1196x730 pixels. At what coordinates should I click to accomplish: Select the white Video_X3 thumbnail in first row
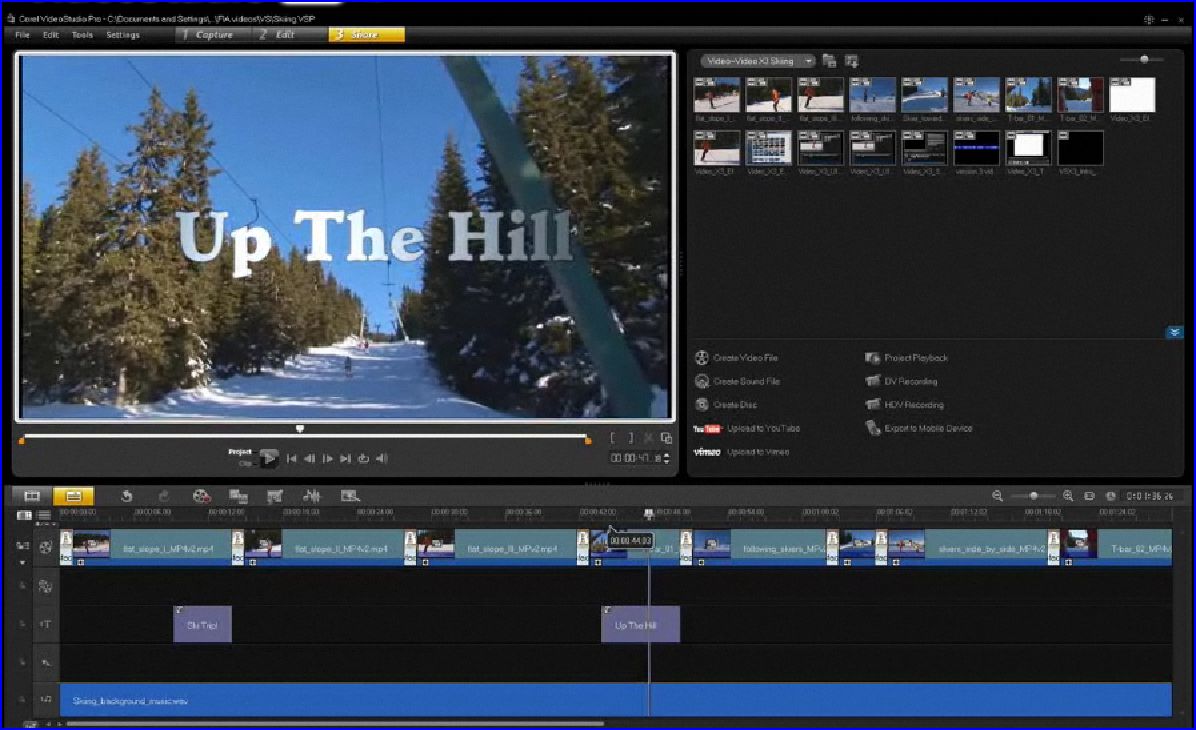(1132, 95)
